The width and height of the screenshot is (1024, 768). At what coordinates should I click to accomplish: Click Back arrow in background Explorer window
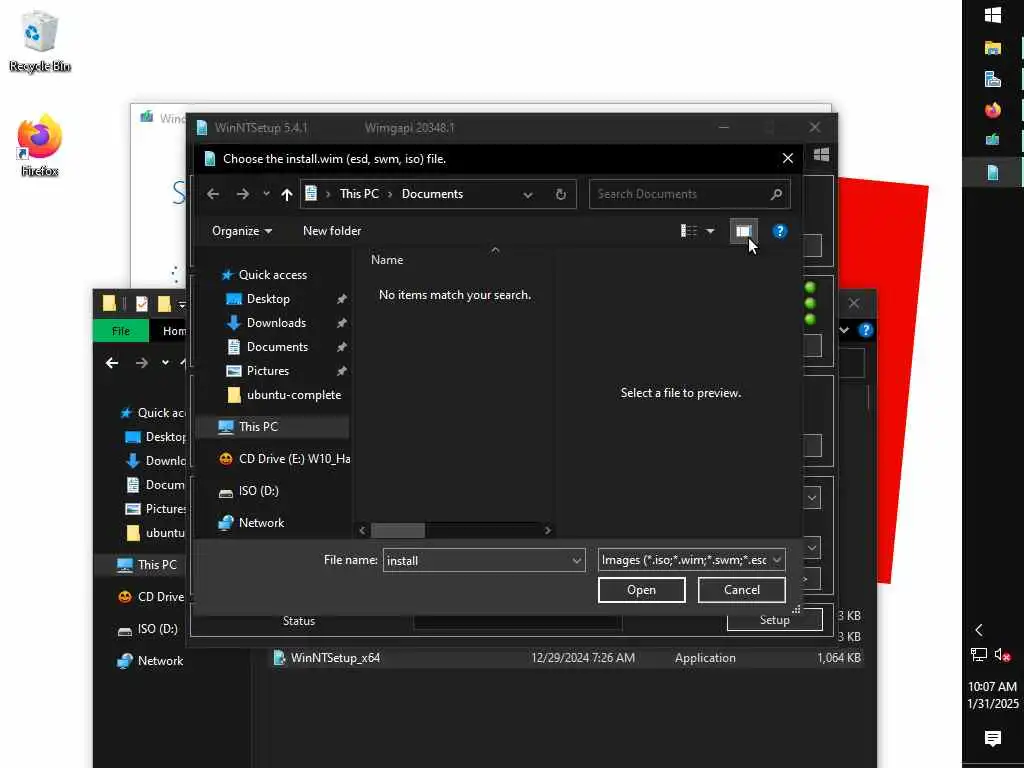112,363
